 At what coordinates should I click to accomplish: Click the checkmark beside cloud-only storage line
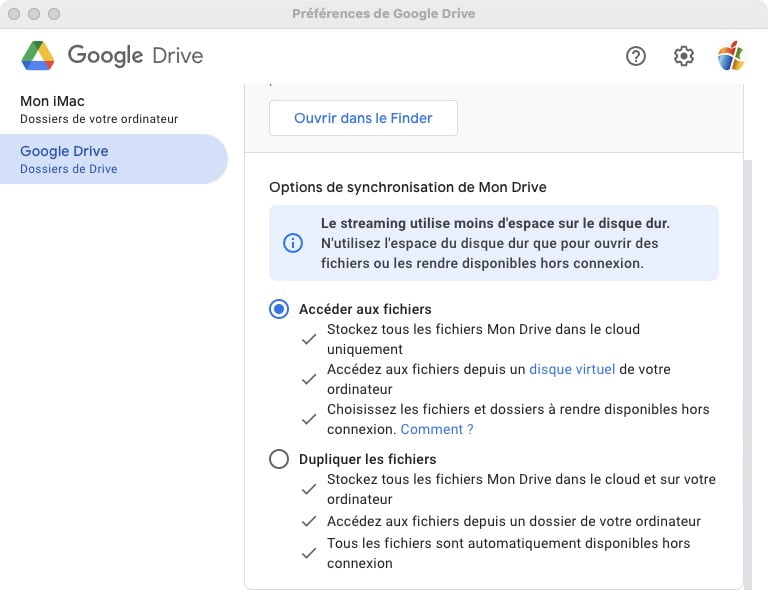(309, 339)
